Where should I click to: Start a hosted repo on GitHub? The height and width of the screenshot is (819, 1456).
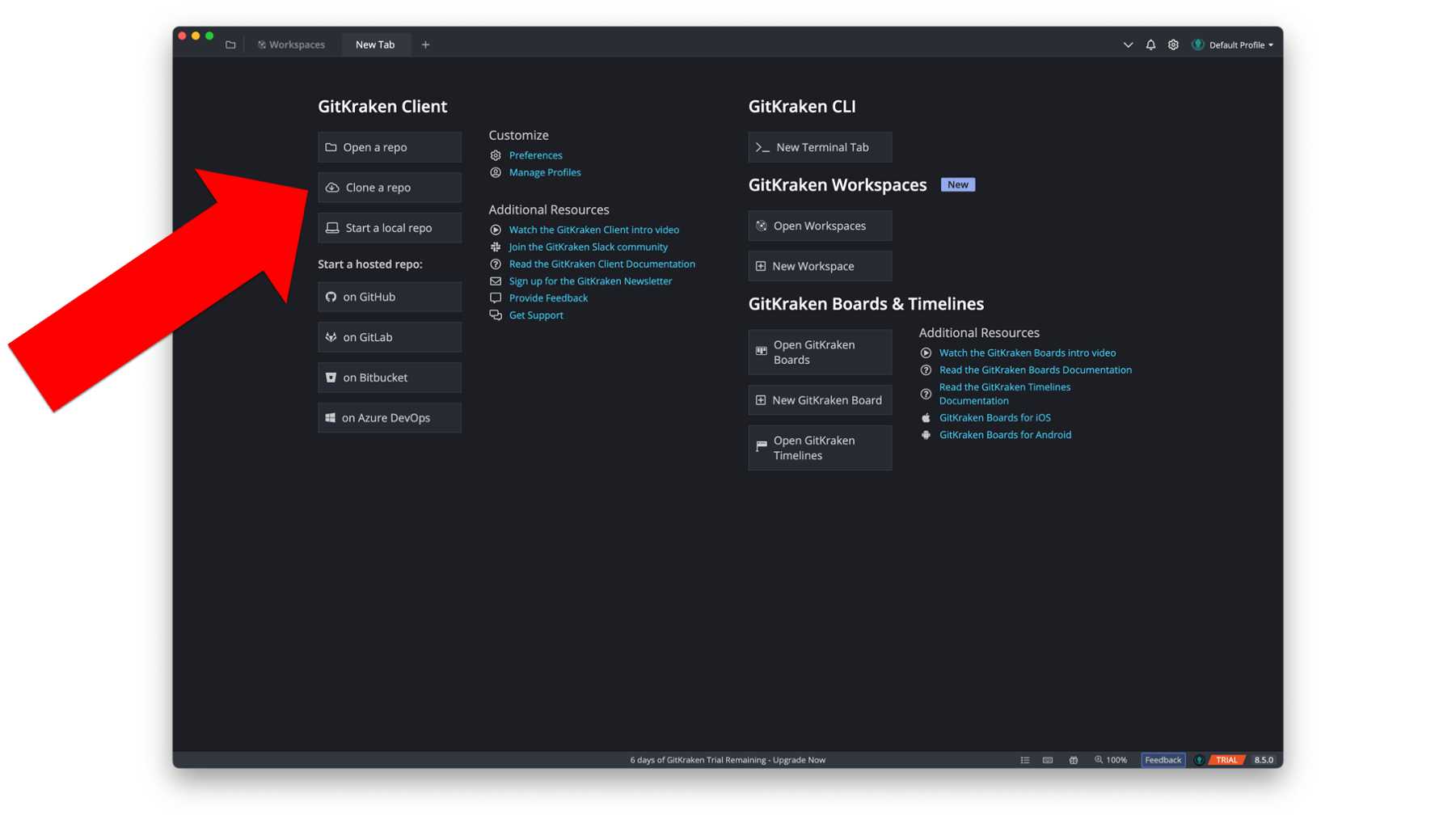click(390, 297)
